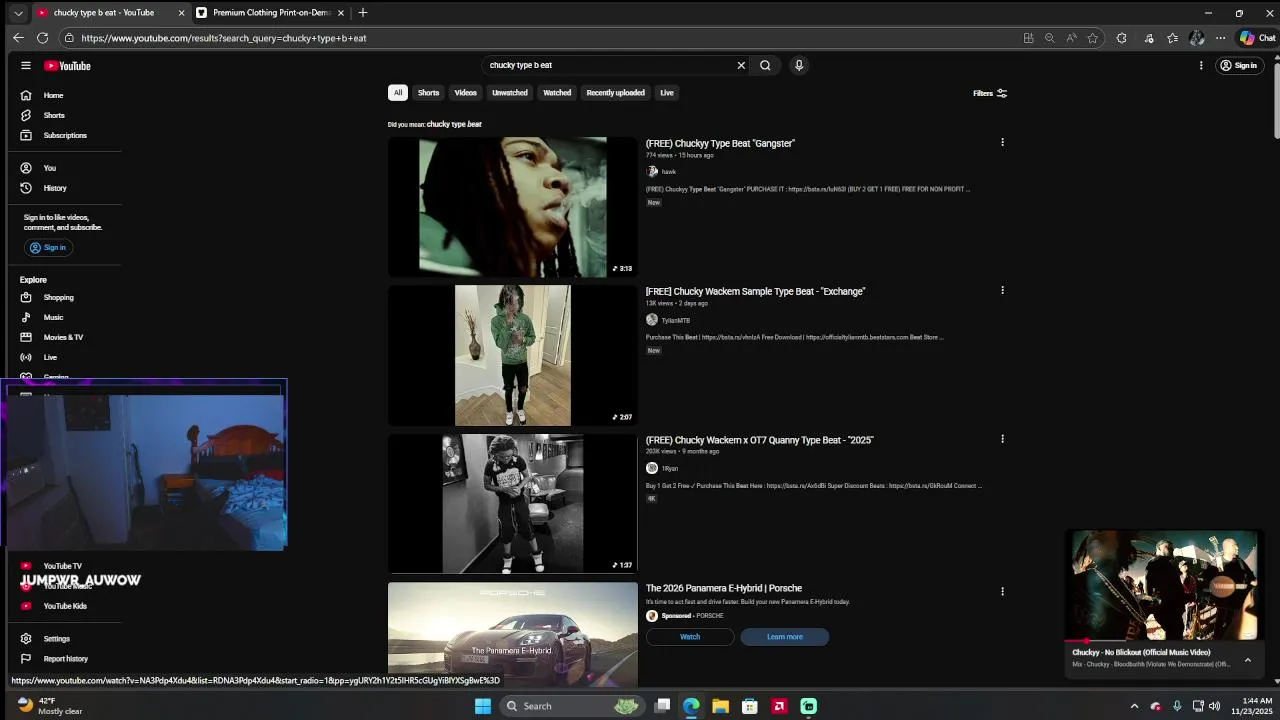Open the TylianMTB channel link
Viewport: 1280px width, 720px height.
(x=676, y=320)
